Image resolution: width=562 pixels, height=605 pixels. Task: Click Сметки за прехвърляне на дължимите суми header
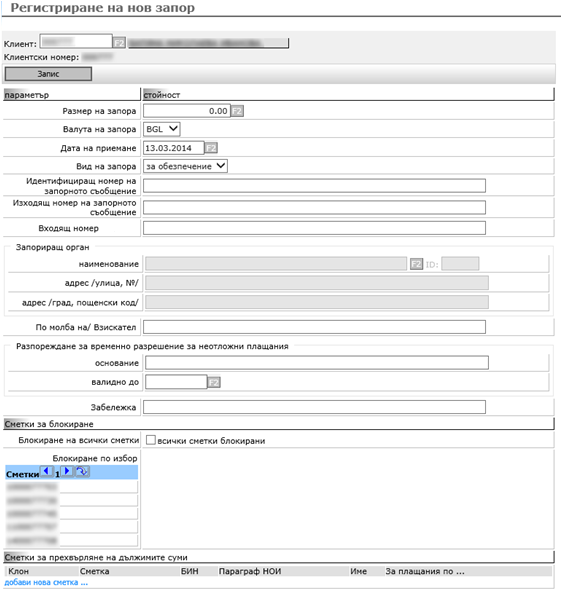pyautogui.click(x=279, y=558)
